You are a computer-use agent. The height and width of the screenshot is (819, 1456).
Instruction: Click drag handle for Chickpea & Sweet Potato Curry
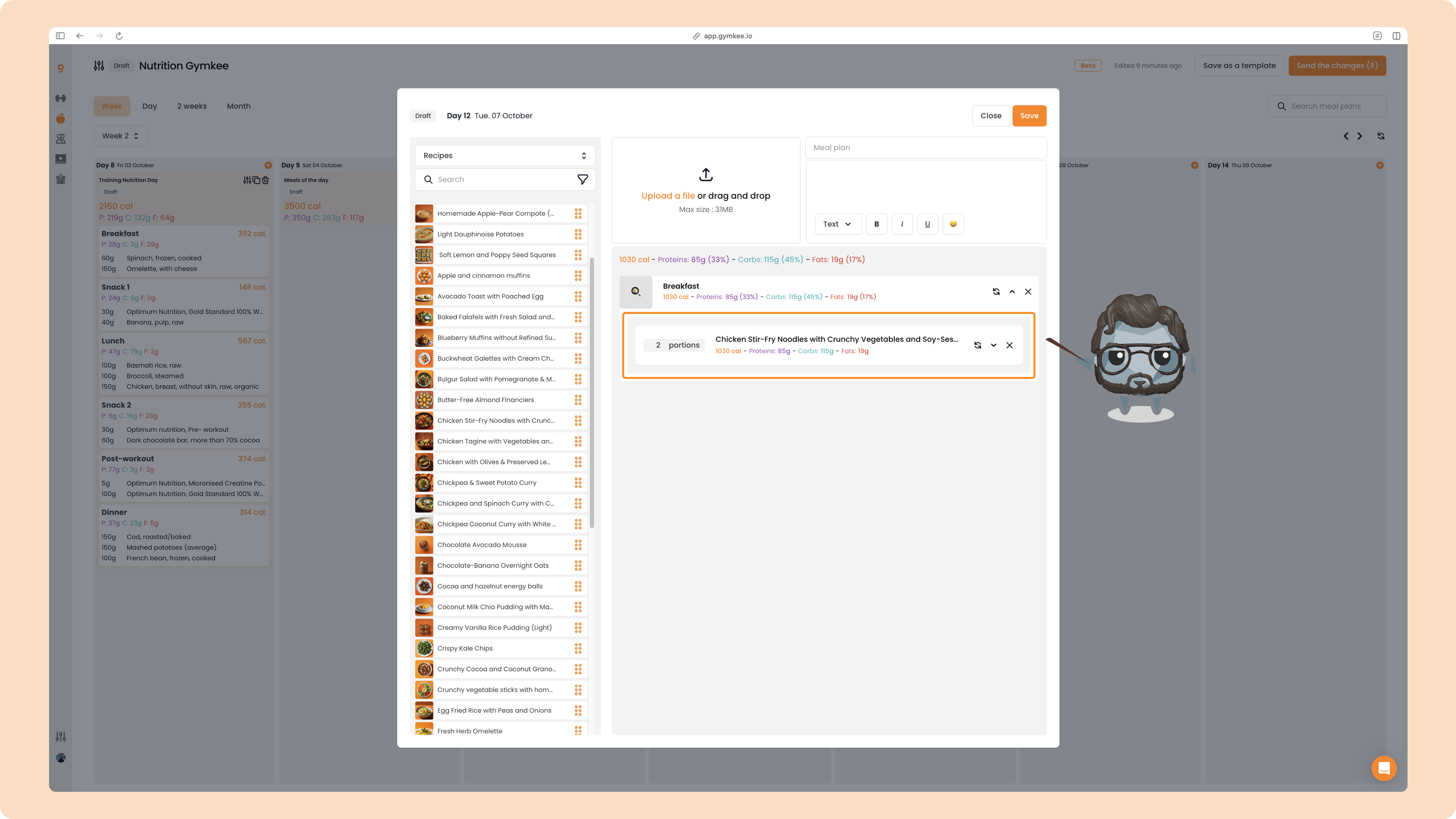click(x=578, y=483)
